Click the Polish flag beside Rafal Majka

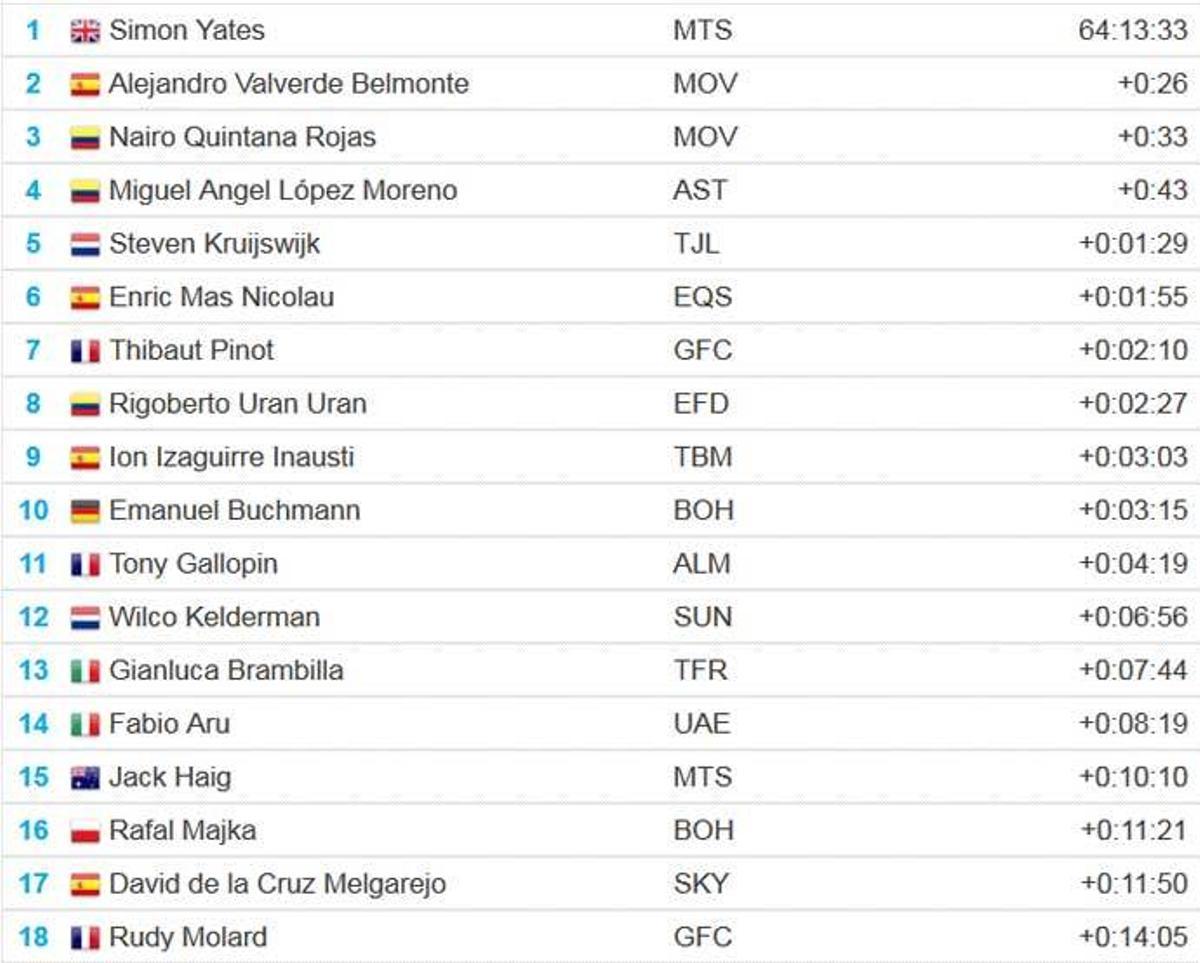[85, 831]
